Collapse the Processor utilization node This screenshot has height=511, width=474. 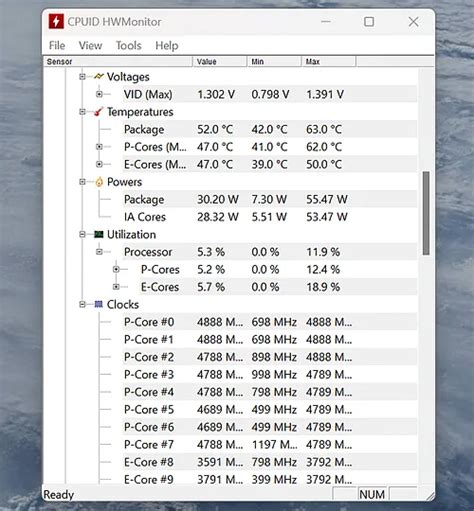click(x=99, y=252)
